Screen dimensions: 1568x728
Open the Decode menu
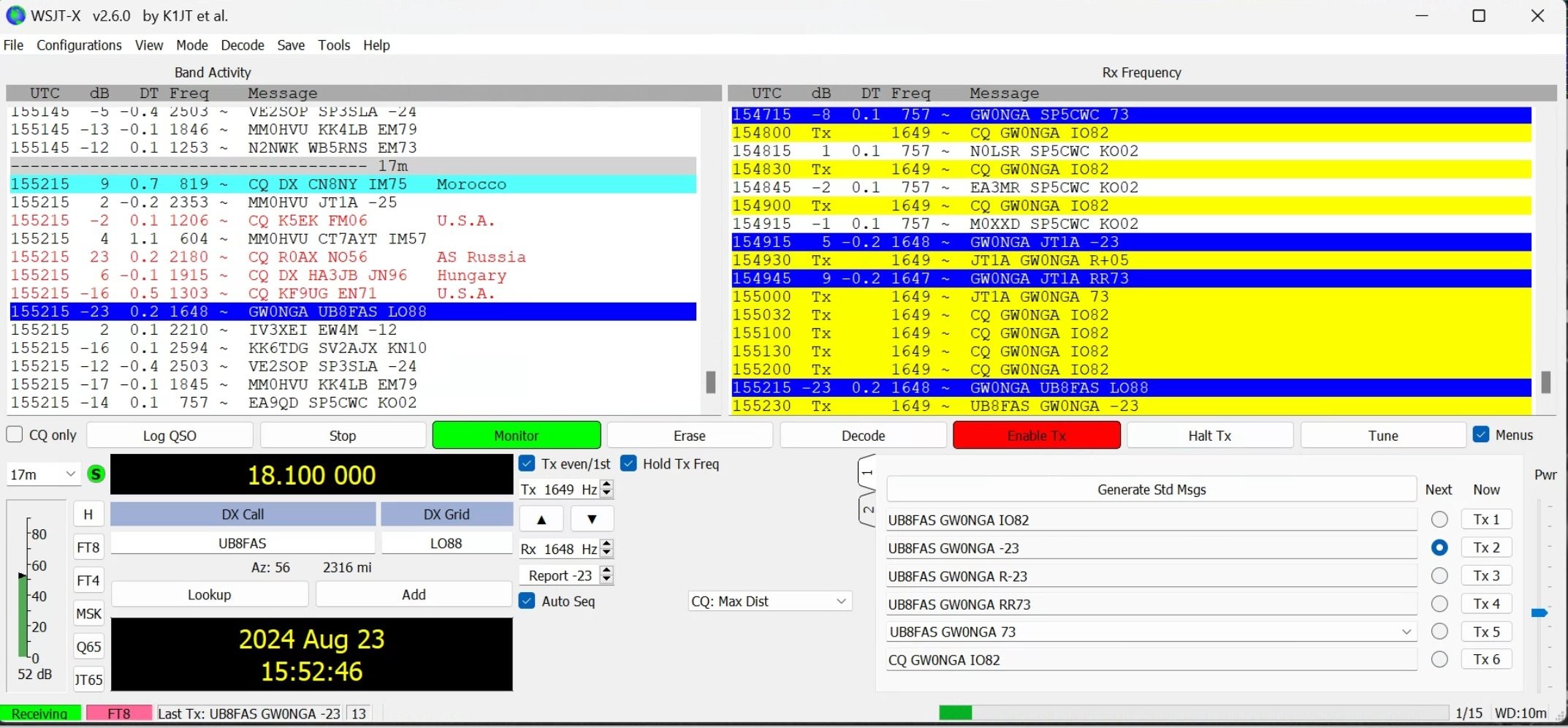tap(243, 45)
